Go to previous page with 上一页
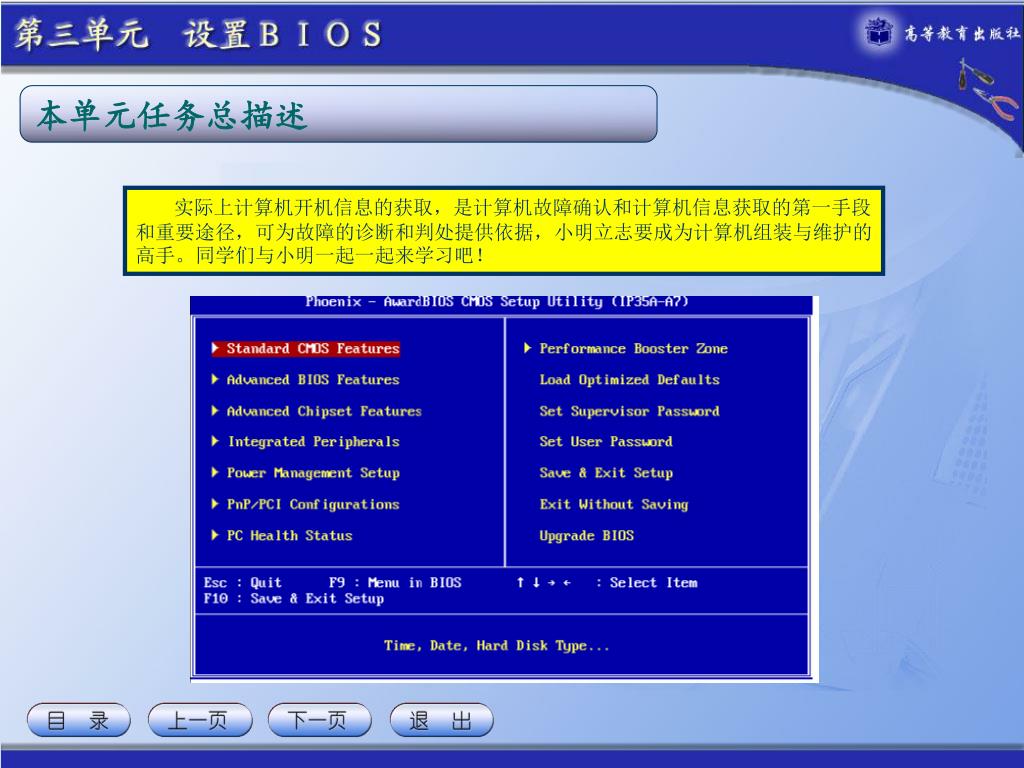 pos(200,720)
